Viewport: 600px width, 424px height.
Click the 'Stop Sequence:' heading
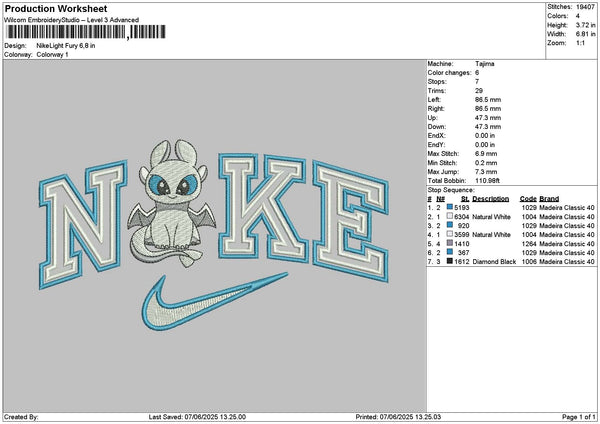451,190
